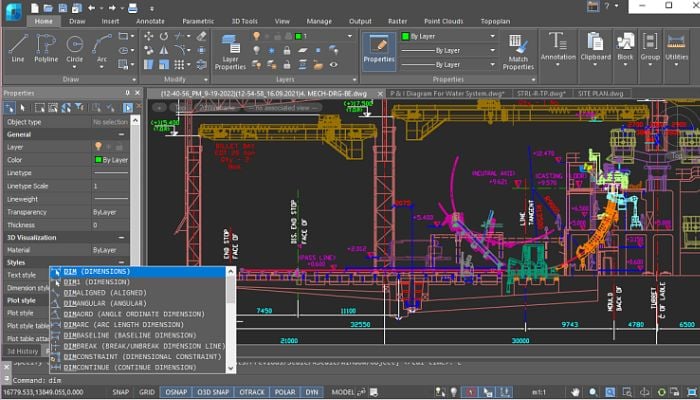Click the Mirror tool icon
The height and width of the screenshot is (400, 700).
point(164,50)
